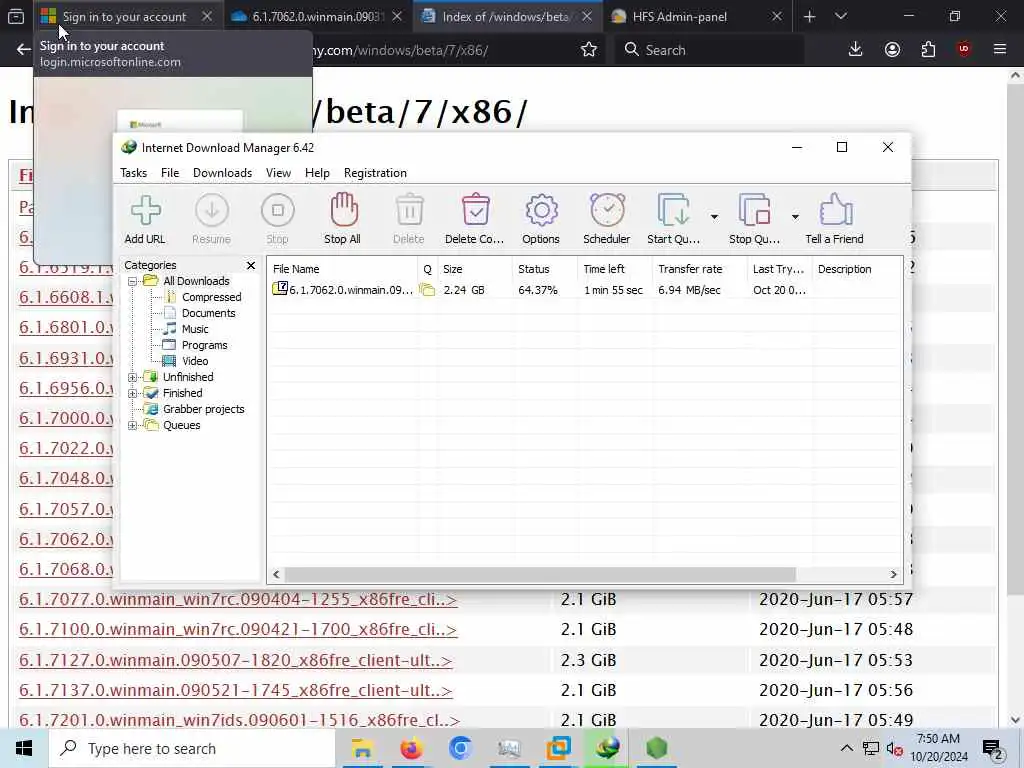Open the Firefox account icon
This screenshot has width=1024, height=768.
click(892, 50)
